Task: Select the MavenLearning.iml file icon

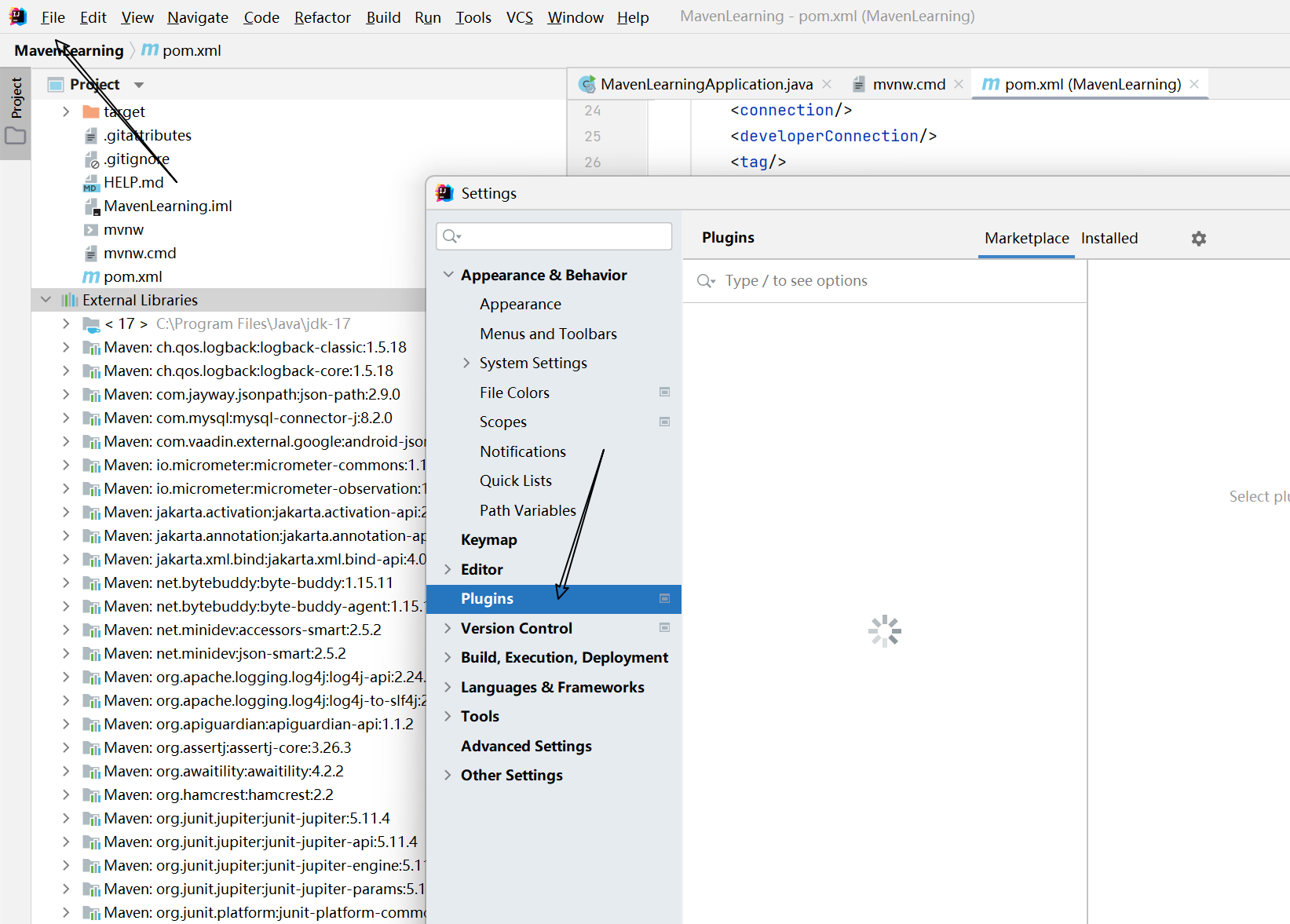Action: click(x=91, y=206)
